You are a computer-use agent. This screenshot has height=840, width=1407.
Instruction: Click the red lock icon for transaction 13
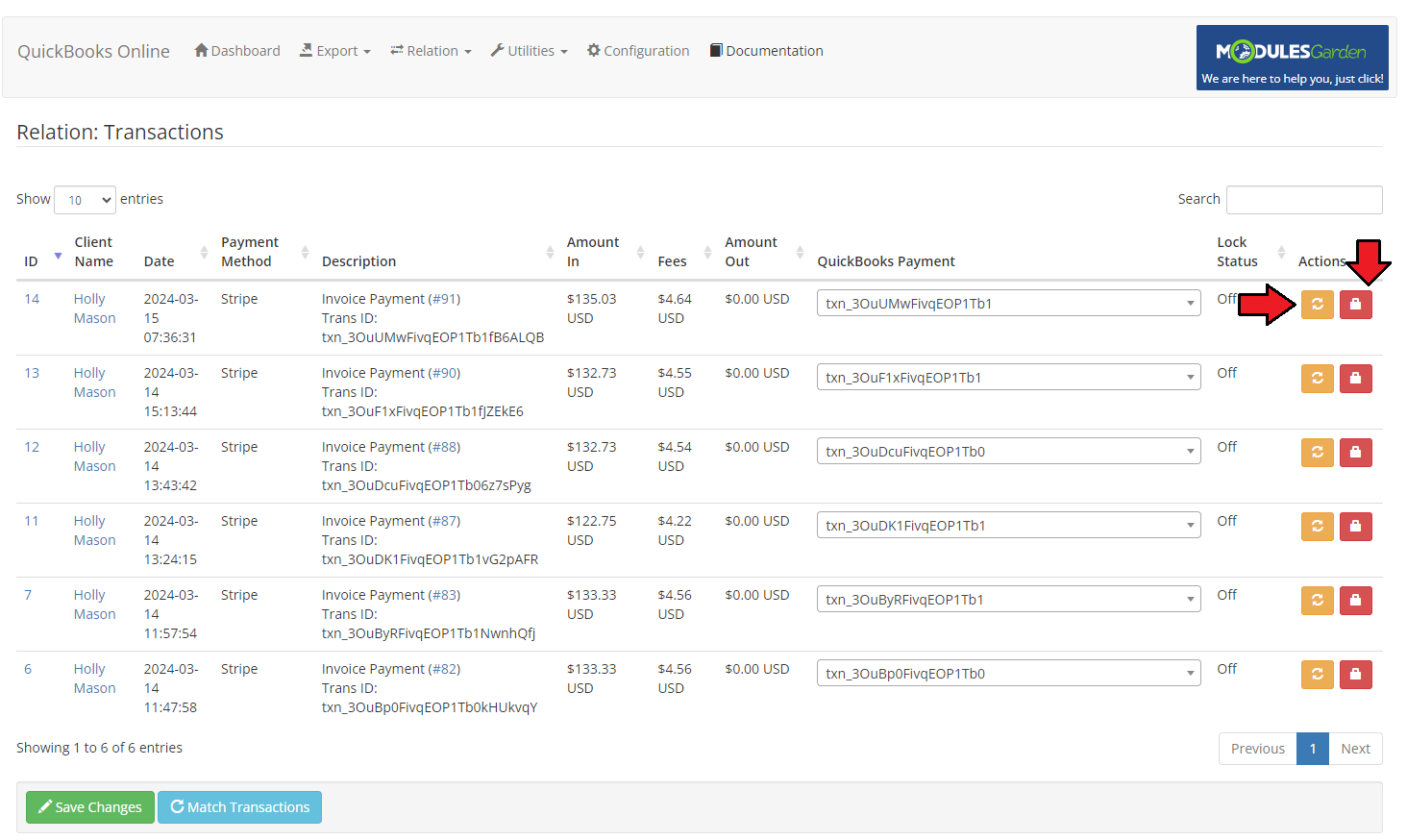(x=1355, y=379)
